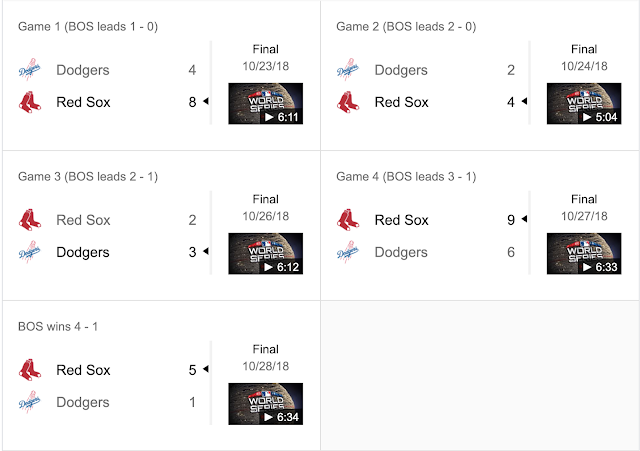Click the Dodgers team name in Game 3
This screenshot has height=451, width=640.
click(x=83, y=252)
